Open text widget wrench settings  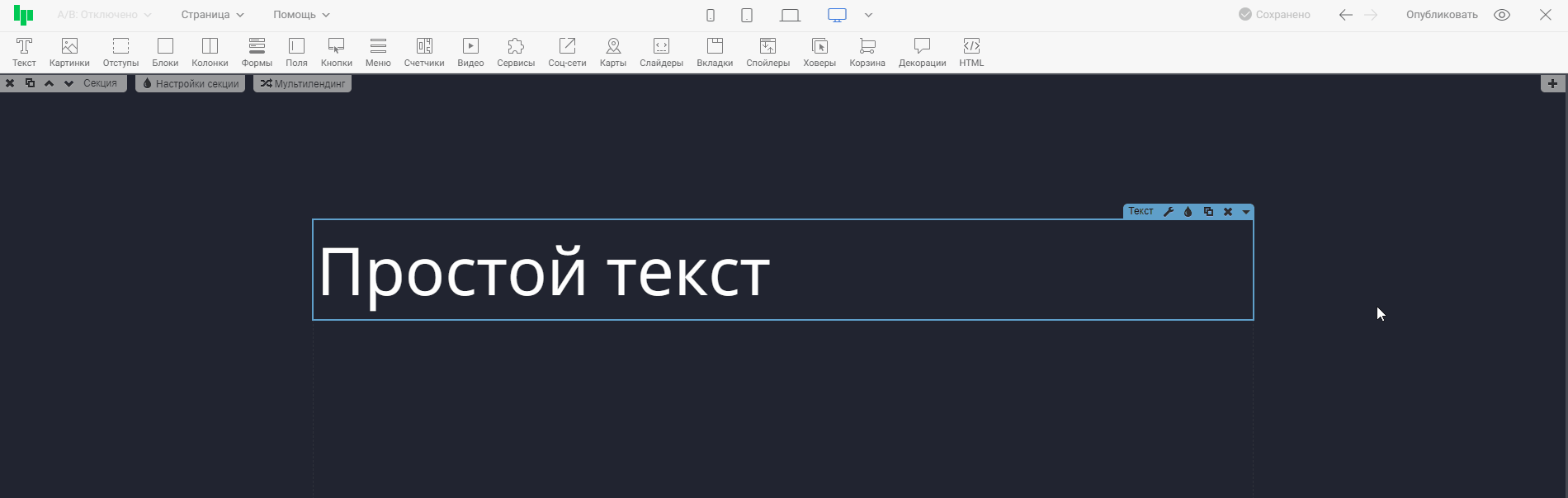point(1169,212)
